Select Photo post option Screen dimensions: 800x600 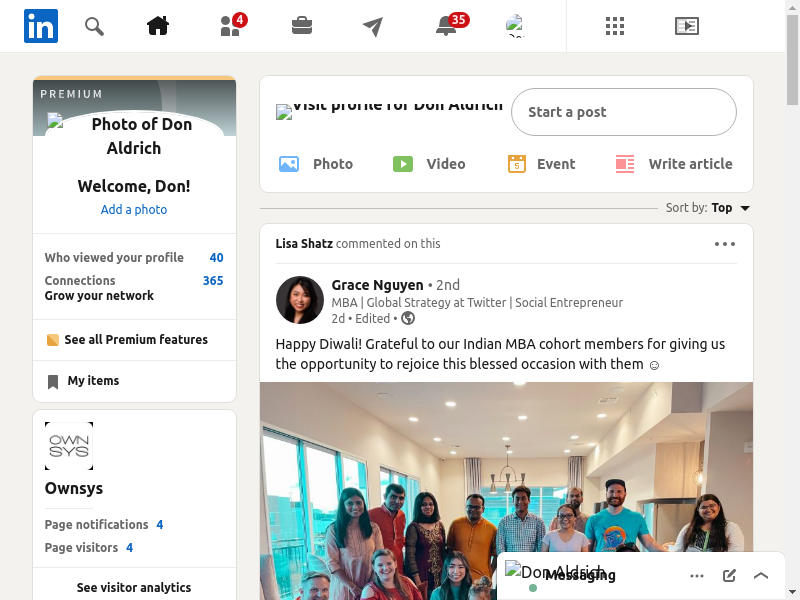316,164
